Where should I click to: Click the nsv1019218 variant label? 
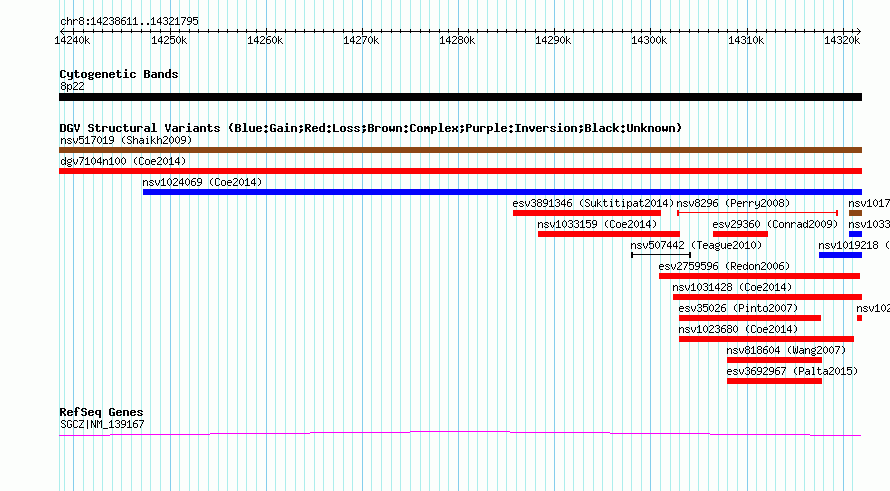coord(854,245)
